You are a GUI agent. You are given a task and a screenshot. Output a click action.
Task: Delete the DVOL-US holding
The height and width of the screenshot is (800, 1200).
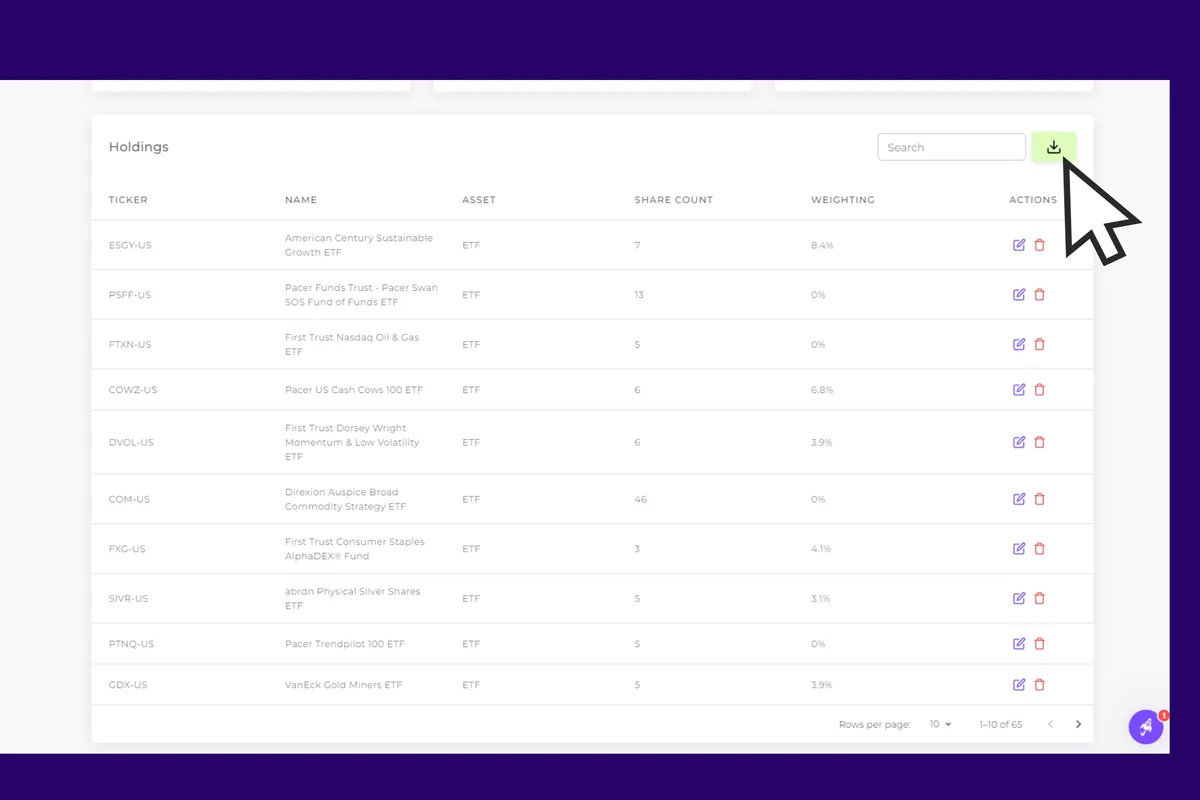click(x=1039, y=442)
